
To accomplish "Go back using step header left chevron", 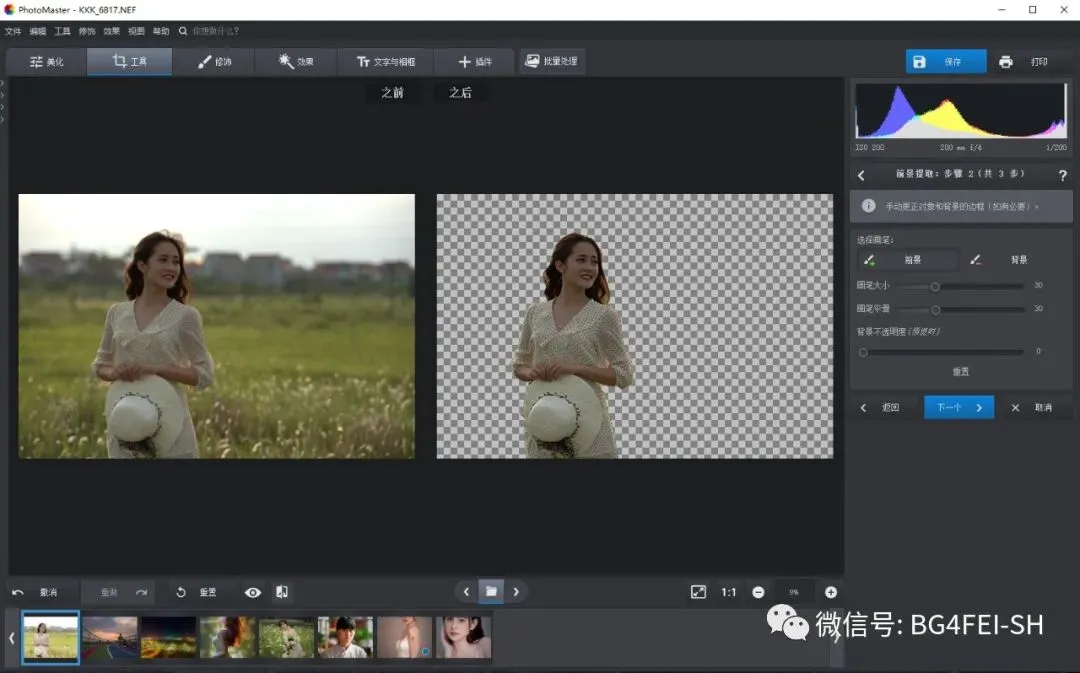I will pyautogui.click(x=862, y=175).
